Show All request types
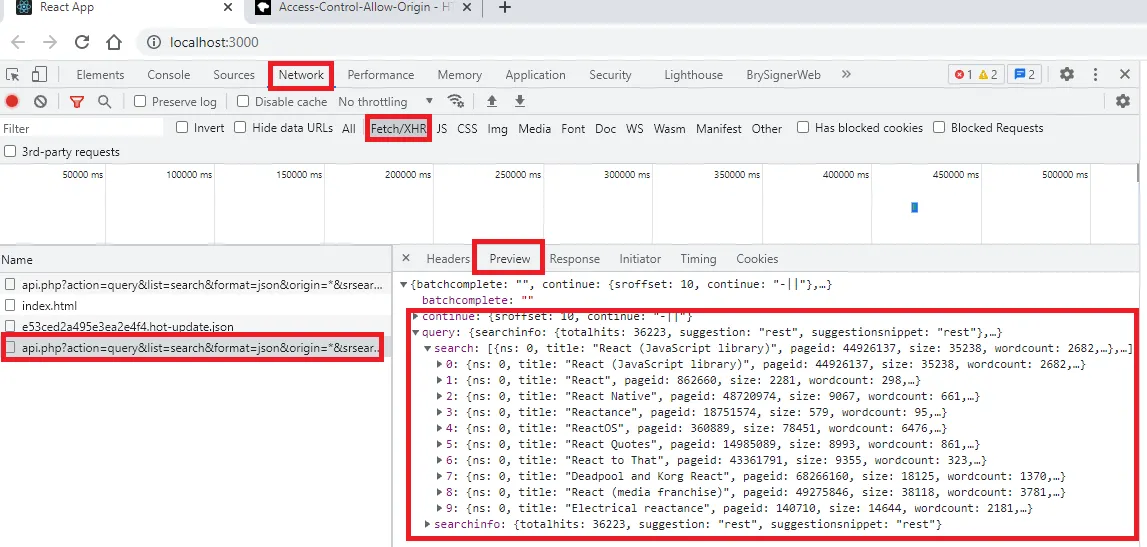Viewport: 1147px width, 547px height. click(x=348, y=128)
